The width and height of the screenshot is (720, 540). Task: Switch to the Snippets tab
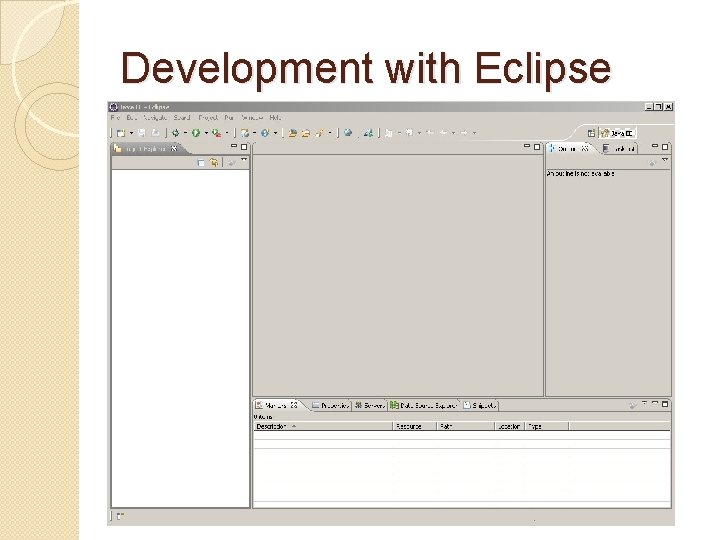(x=480, y=405)
